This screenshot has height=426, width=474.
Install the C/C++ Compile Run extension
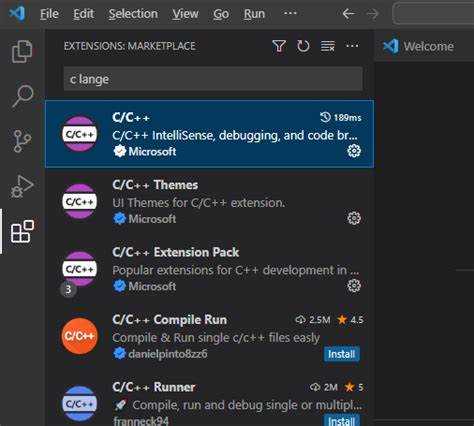point(342,354)
